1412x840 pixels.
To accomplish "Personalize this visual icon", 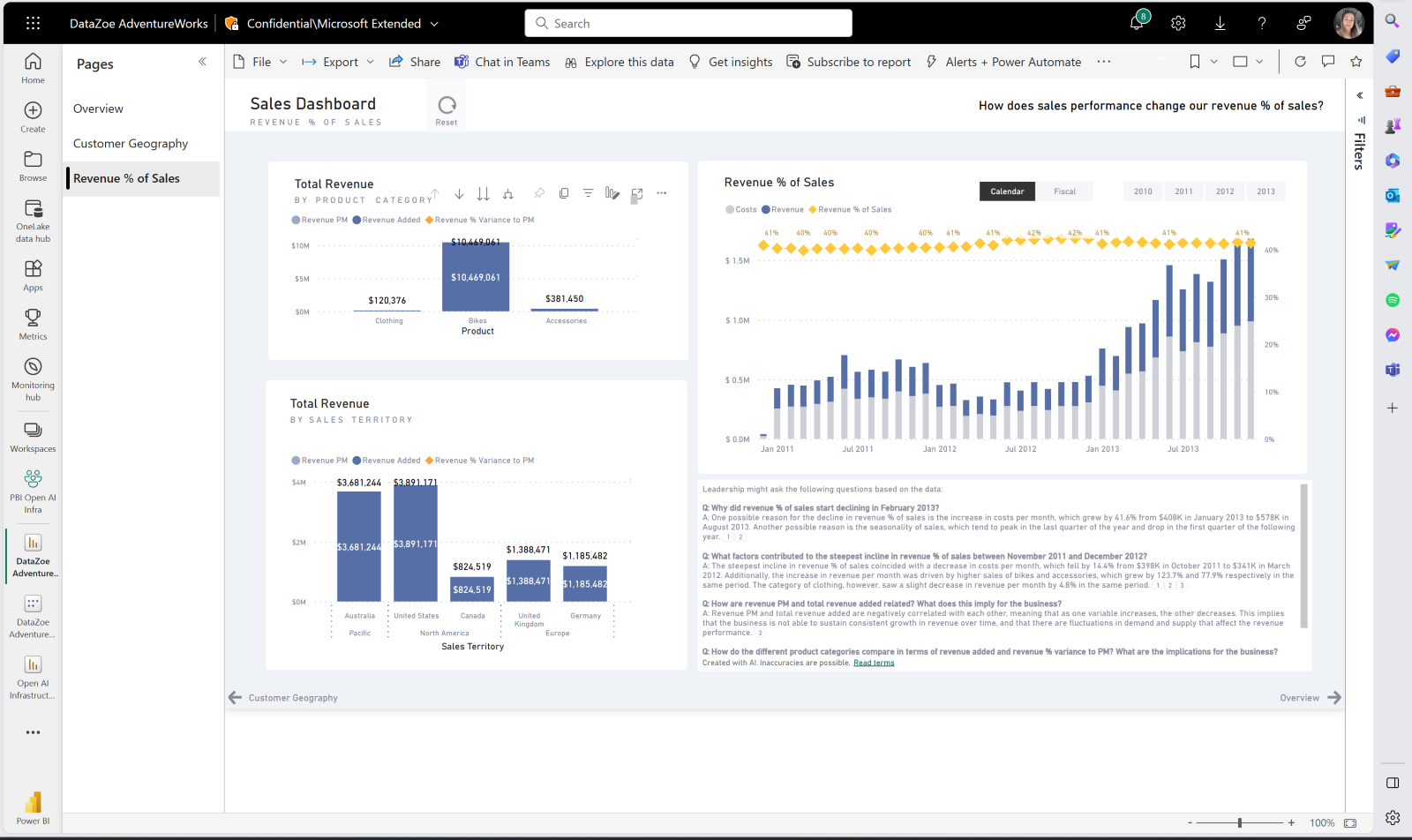I will point(612,193).
